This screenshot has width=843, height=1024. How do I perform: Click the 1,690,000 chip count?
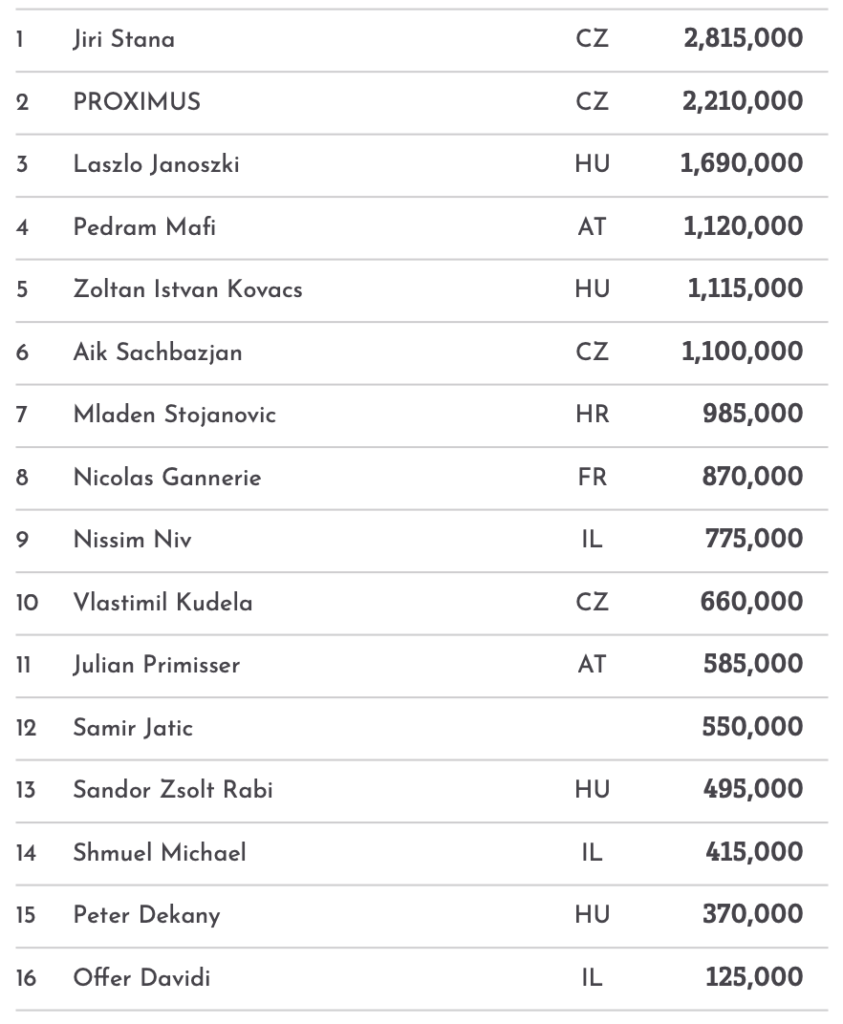click(741, 165)
